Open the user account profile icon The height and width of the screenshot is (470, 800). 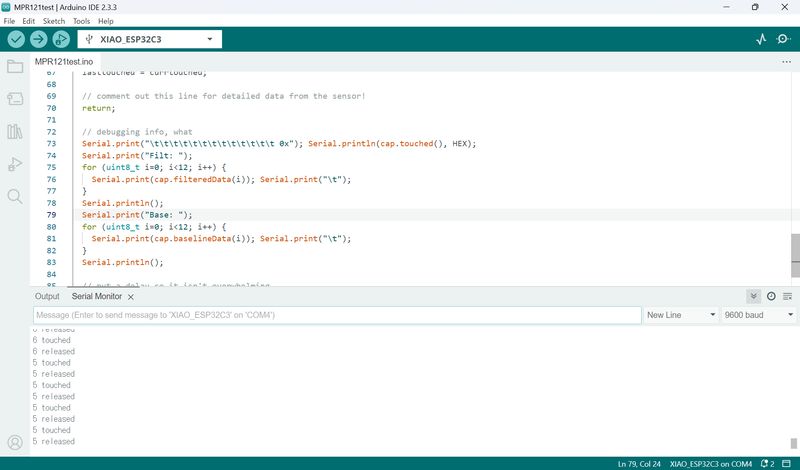15,442
